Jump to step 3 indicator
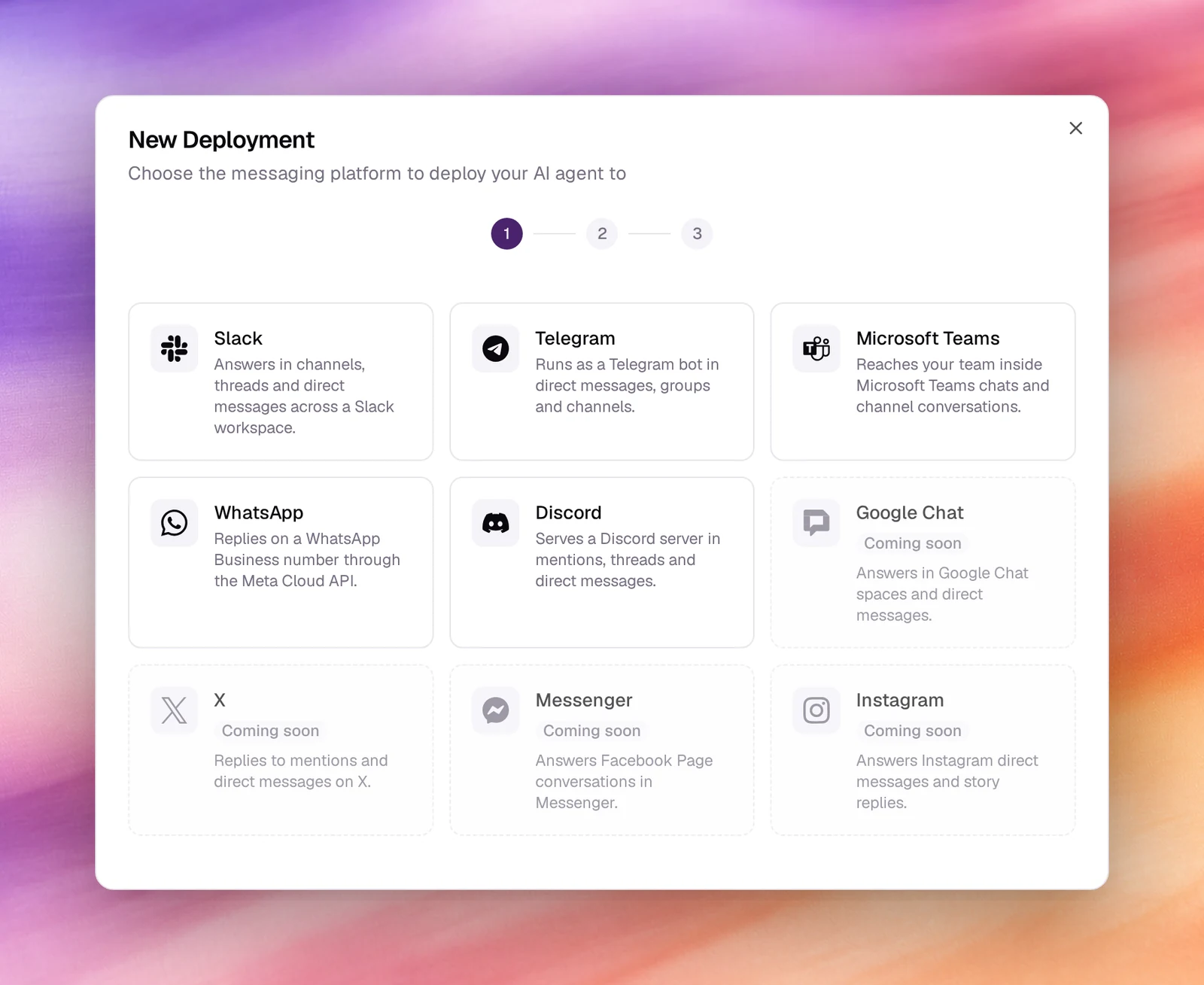The image size is (1204, 985). (697, 233)
